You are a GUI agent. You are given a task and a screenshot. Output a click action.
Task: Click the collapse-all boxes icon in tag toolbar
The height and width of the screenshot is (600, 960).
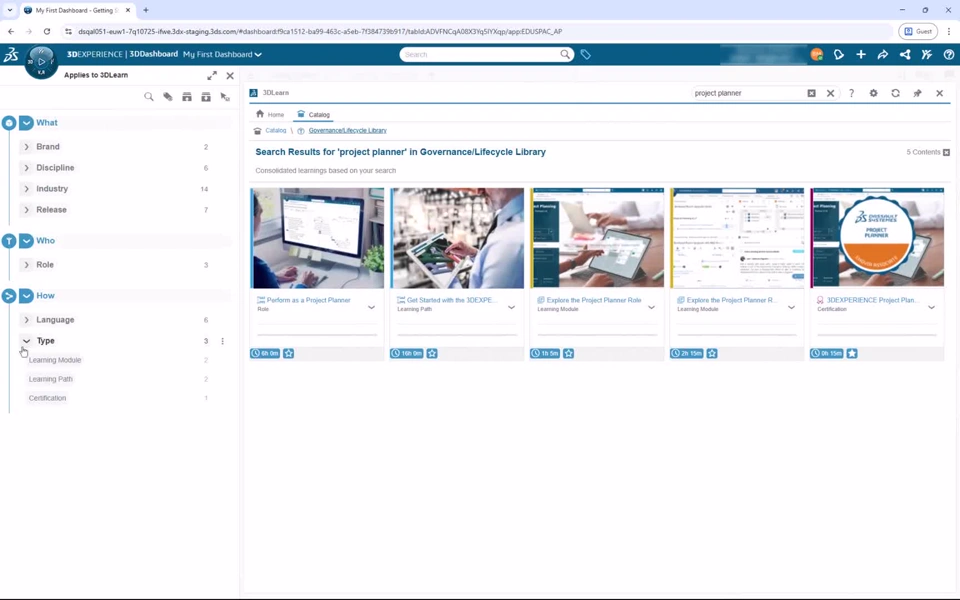[206, 97]
